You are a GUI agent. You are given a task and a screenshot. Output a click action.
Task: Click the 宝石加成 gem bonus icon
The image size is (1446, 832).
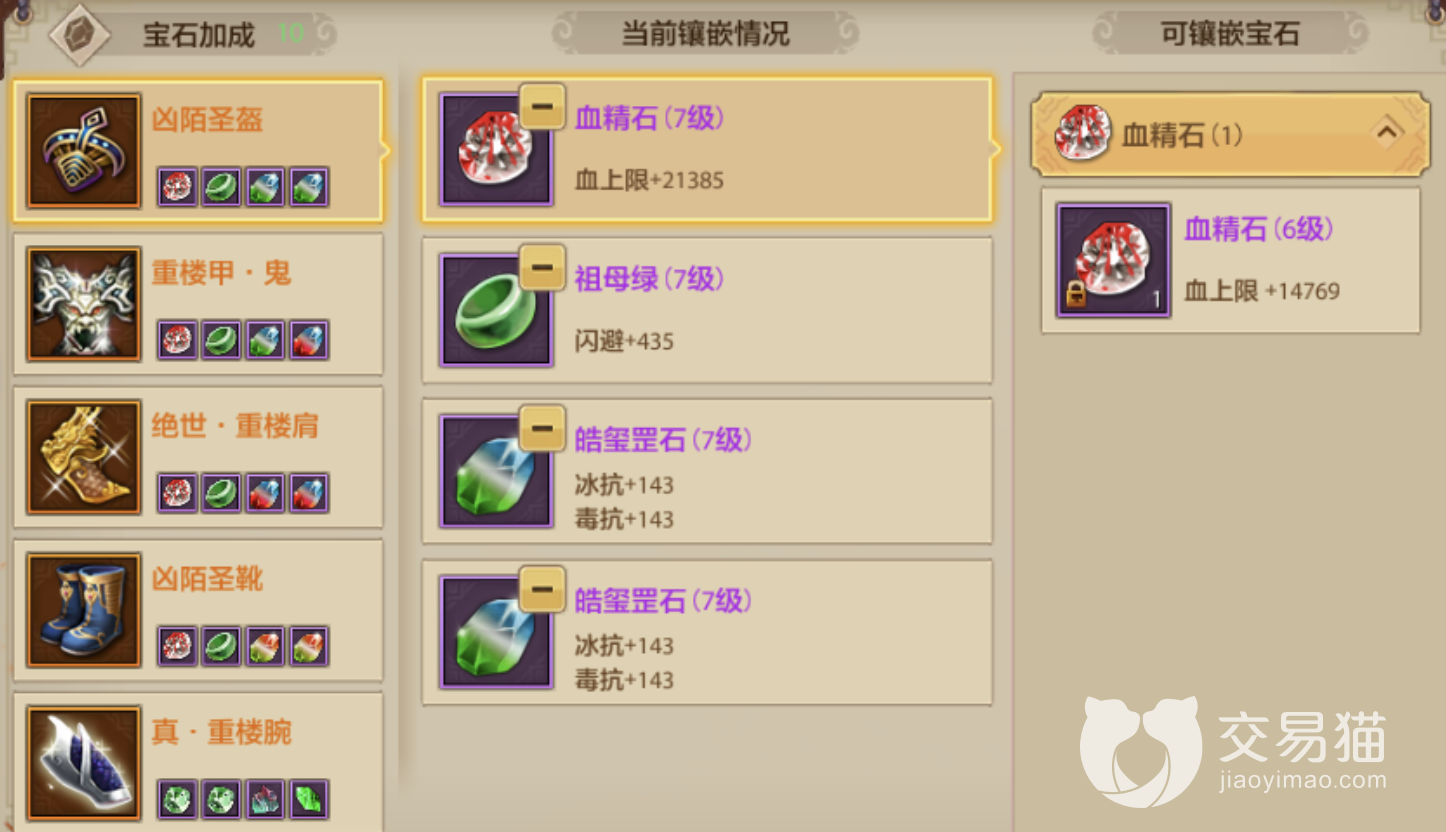(x=79, y=34)
